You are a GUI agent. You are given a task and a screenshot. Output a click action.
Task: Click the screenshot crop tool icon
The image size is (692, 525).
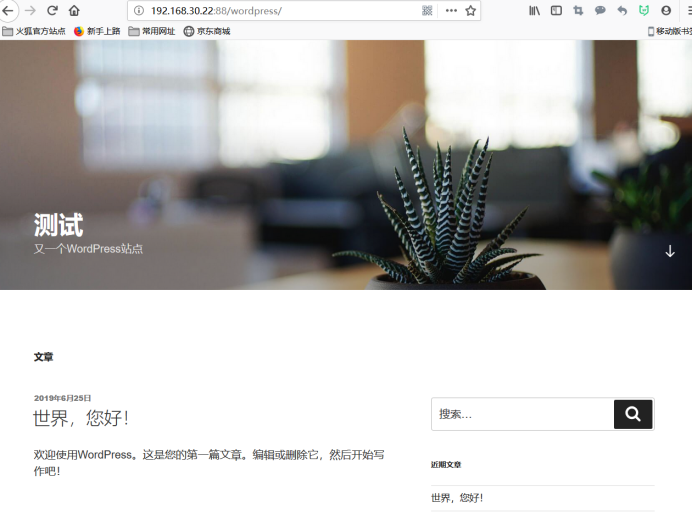click(578, 11)
